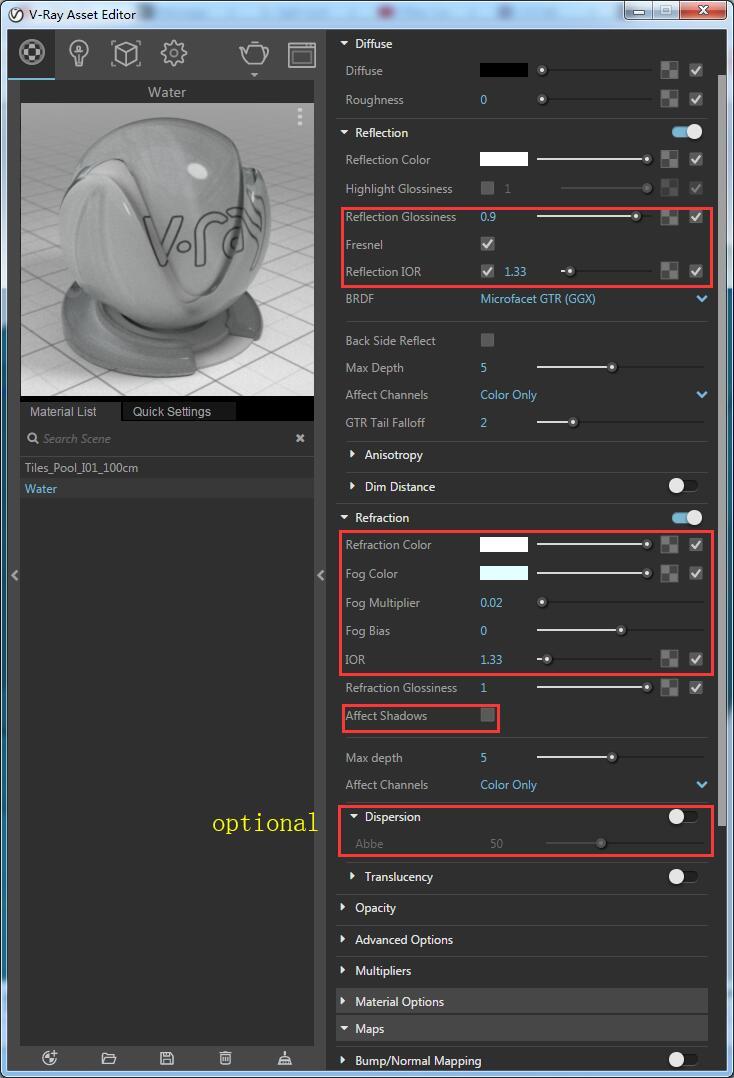The height and width of the screenshot is (1078, 734).
Task: Enable the Dispersion switch
Action: tap(684, 816)
